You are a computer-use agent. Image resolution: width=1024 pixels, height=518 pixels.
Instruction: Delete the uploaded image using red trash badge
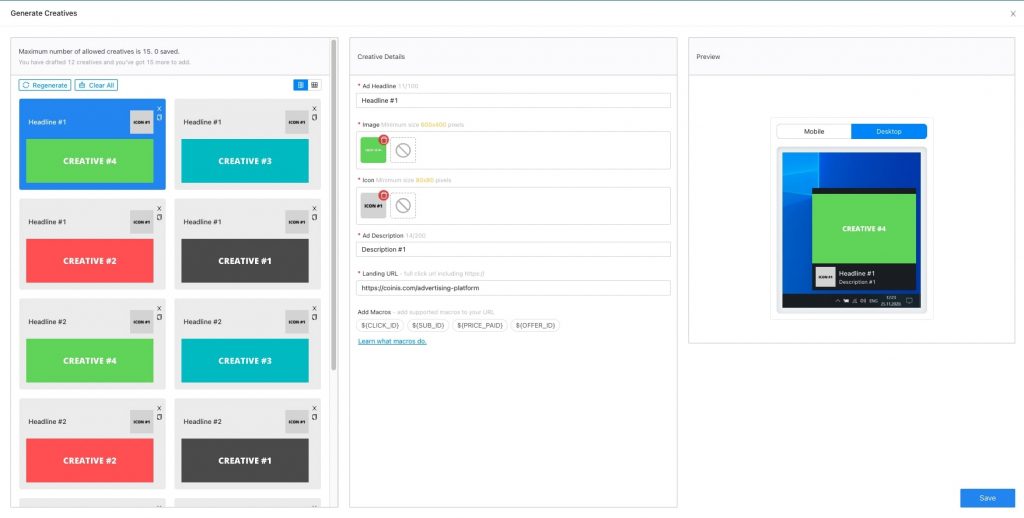(383, 139)
